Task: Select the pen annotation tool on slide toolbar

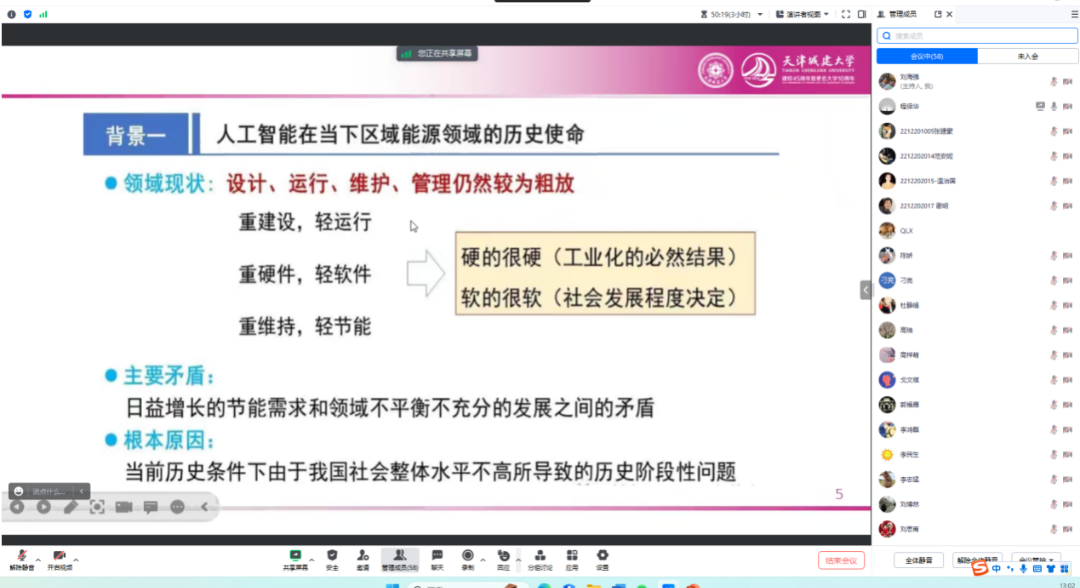Action: (70, 507)
